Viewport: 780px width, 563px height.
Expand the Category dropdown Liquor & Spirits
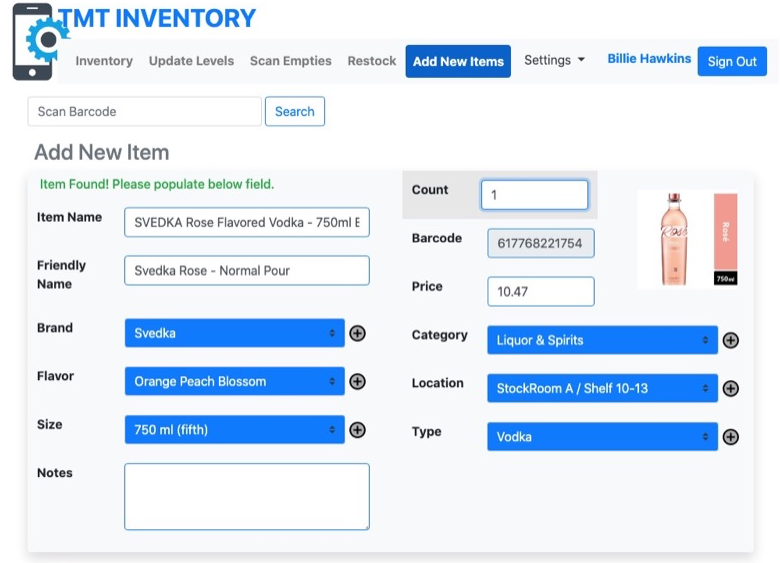click(x=602, y=340)
